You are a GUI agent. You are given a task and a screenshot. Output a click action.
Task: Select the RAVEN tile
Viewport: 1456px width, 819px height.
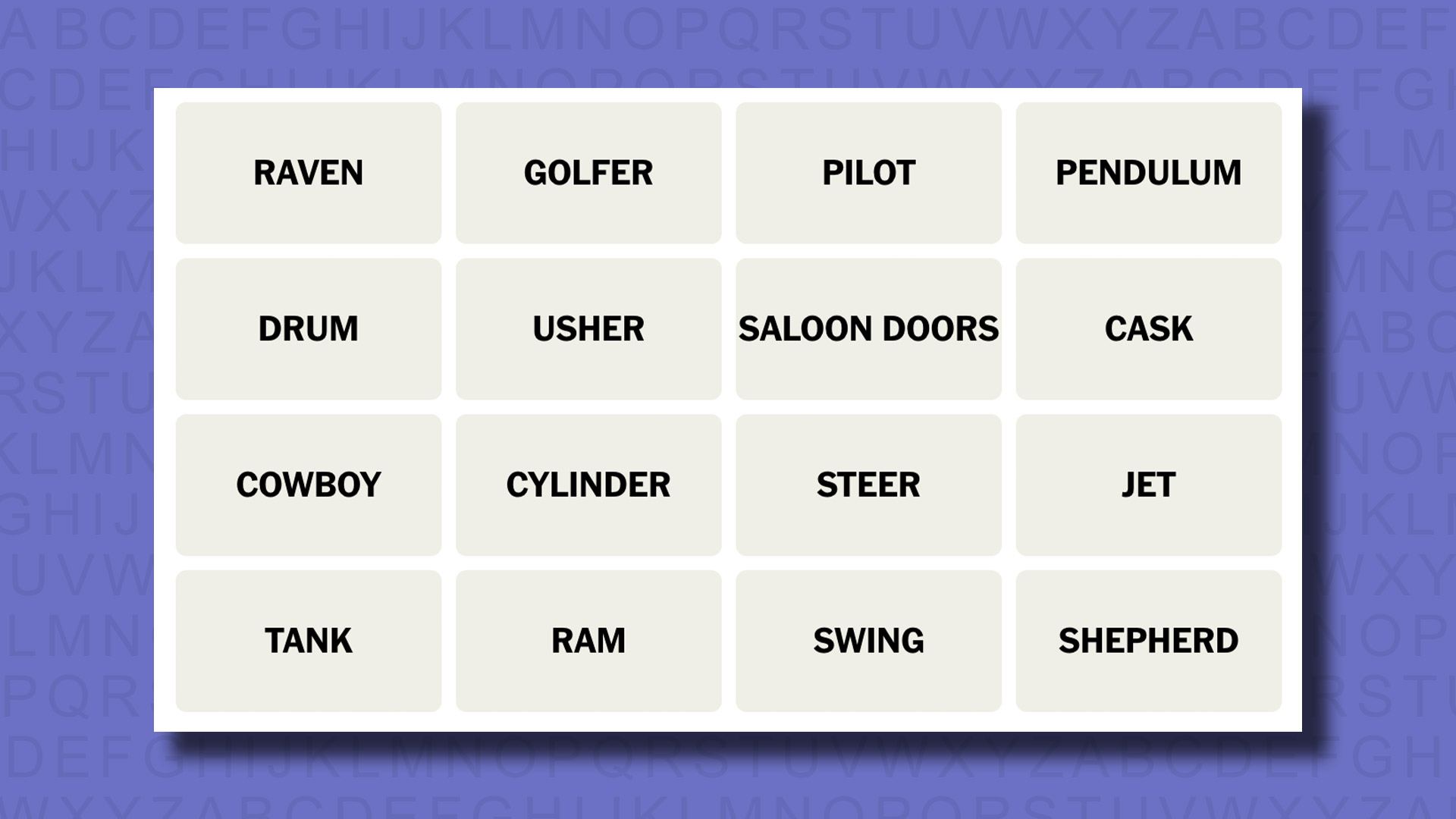click(308, 172)
